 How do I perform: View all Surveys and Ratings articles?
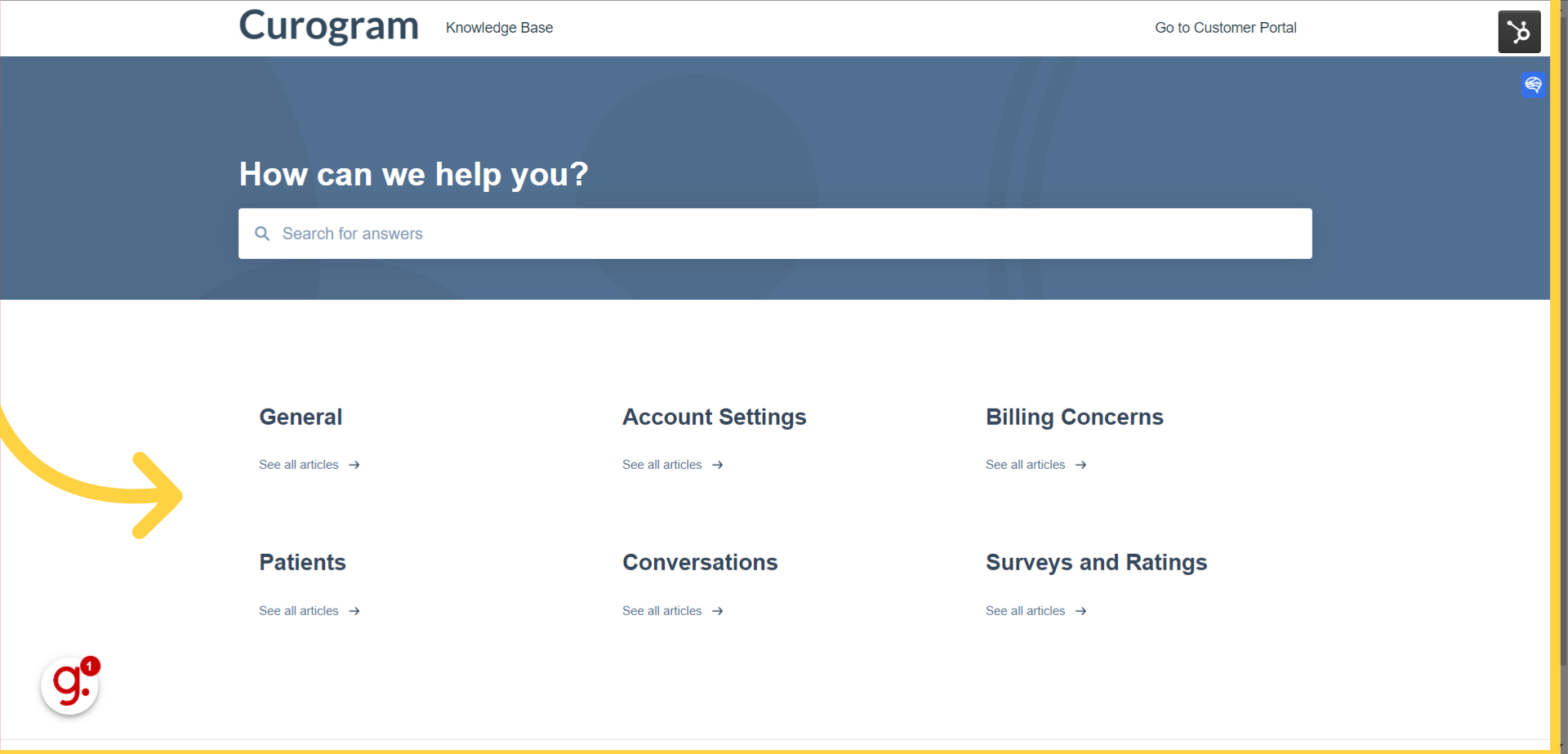pos(1025,610)
